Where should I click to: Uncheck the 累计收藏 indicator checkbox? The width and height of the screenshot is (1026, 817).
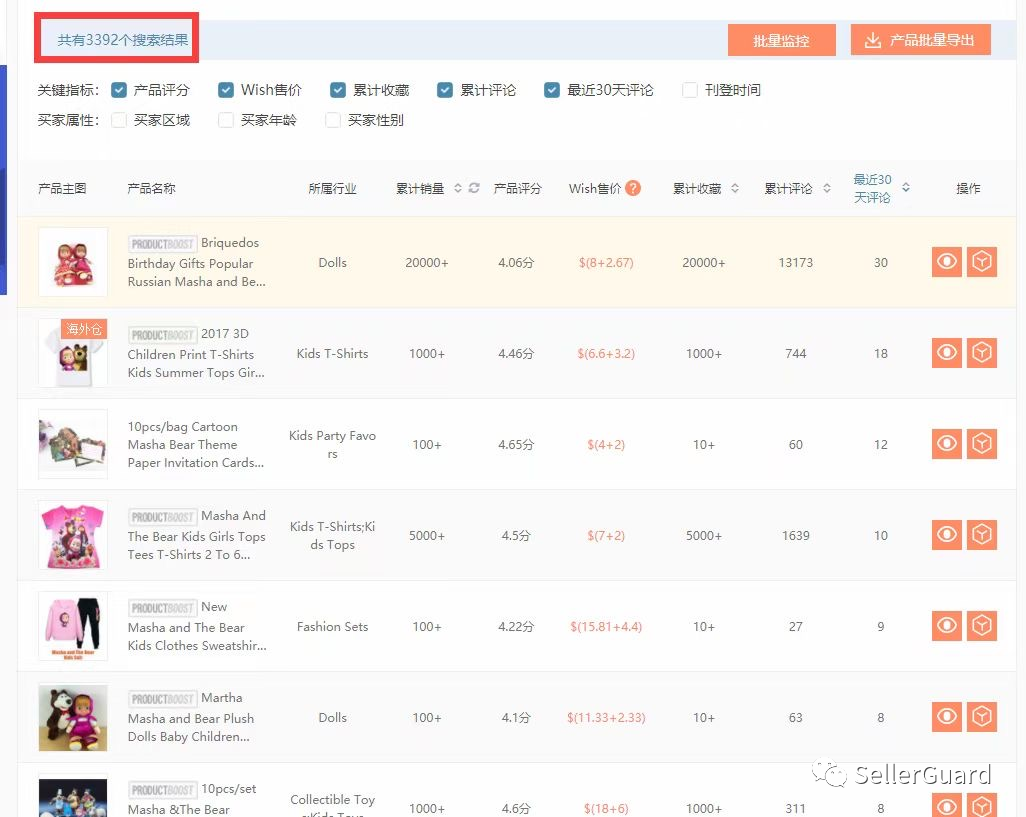click(x=338, y=90)
